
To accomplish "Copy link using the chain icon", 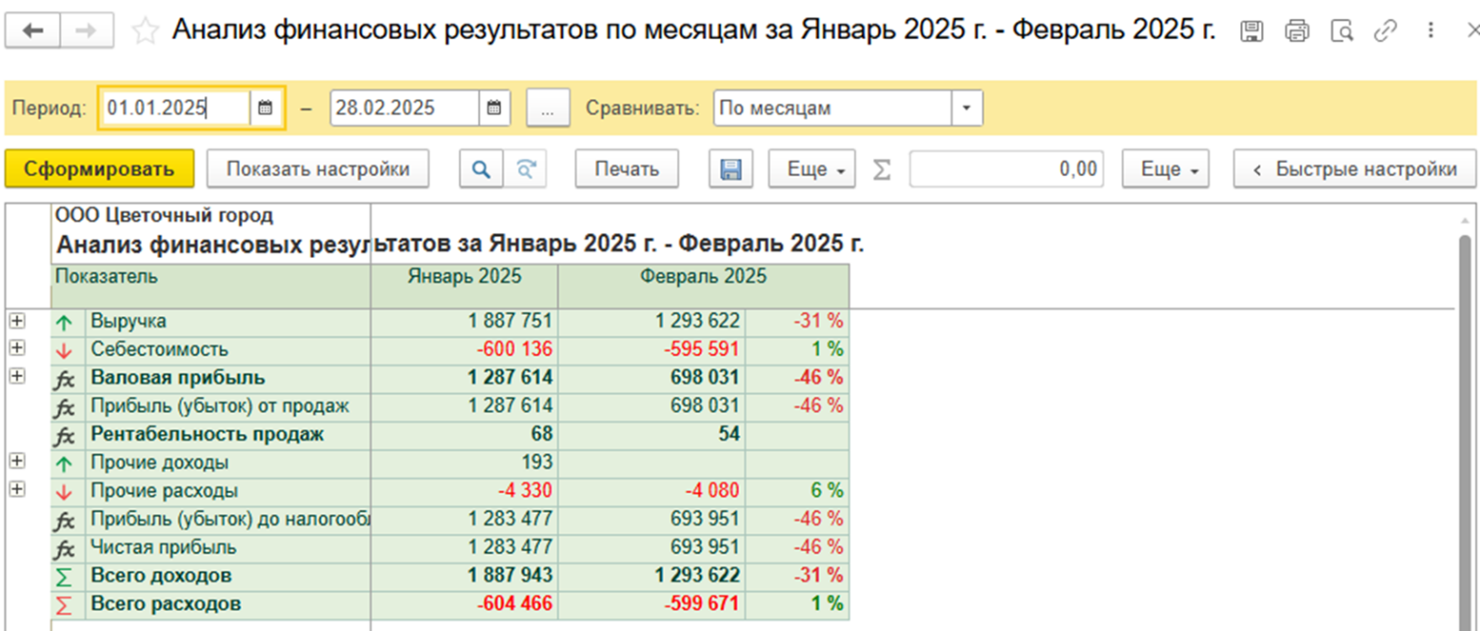I will click(x=1385, y=31).
